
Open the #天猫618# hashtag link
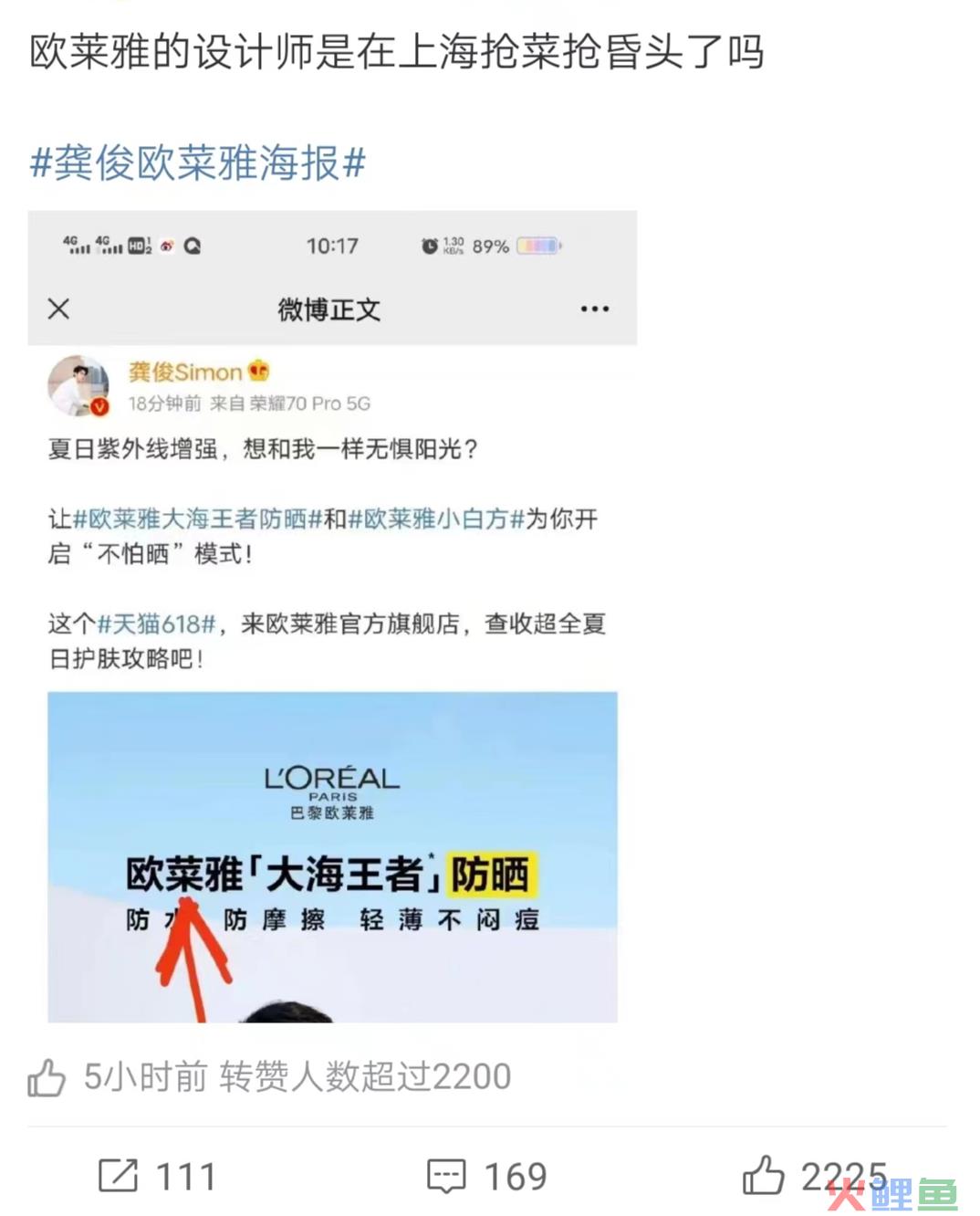tap(157, 624)
